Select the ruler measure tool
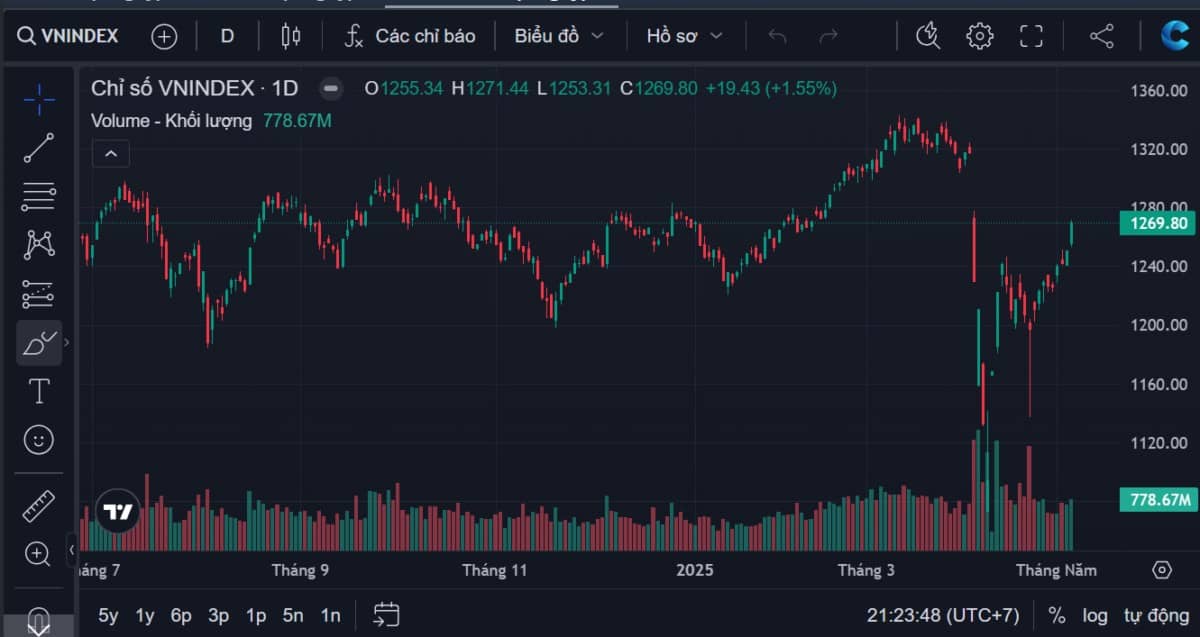Viewport: 1200px width, 637px height. tap(39, 506)
